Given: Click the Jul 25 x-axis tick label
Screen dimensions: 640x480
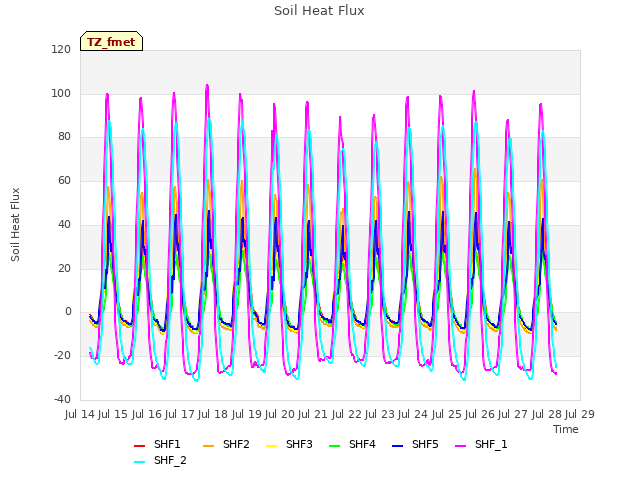Looking at the screenshot, I should pos(446,415).
